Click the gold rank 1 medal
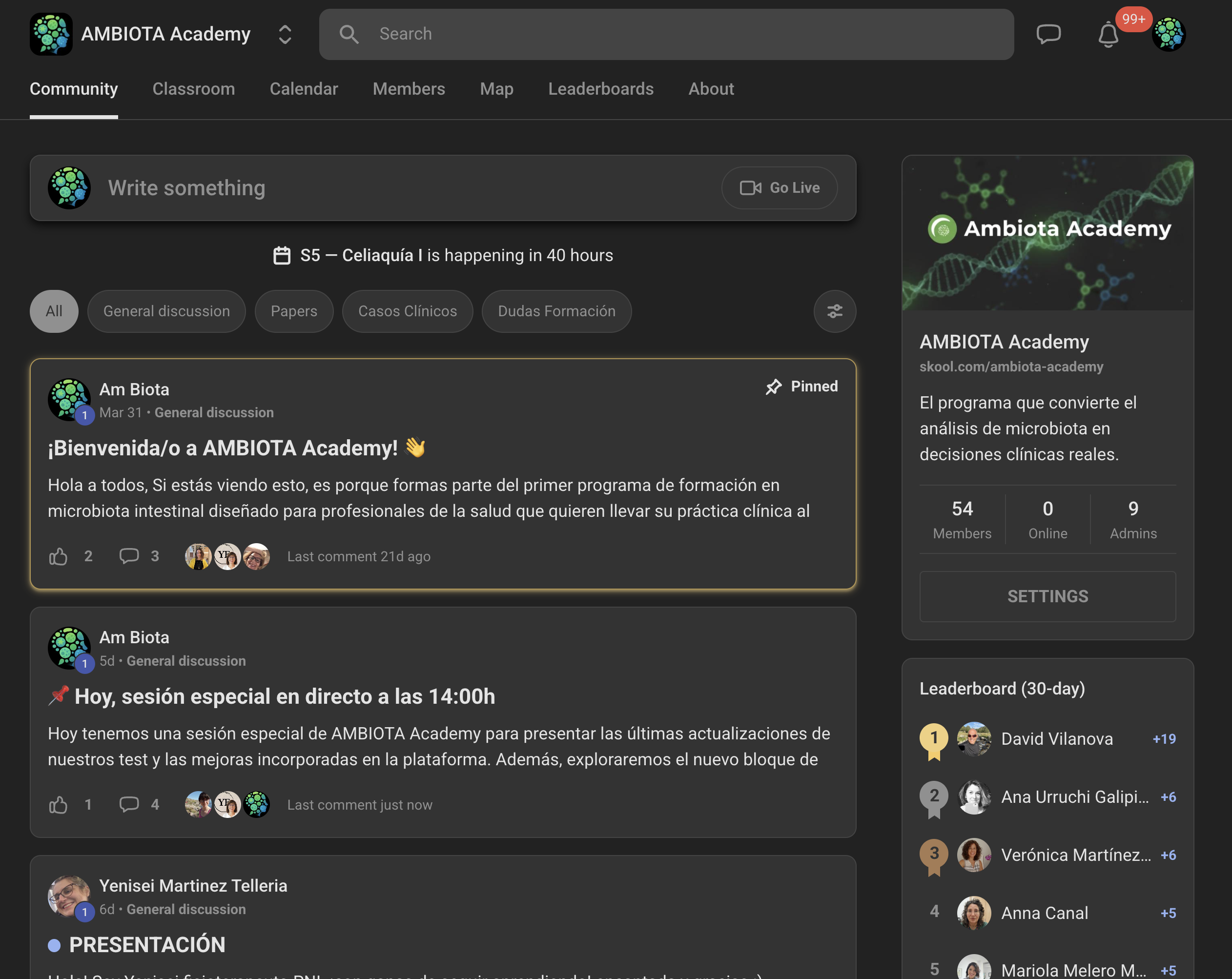Screen dimensions: 1232x979 tap(934, 741)
